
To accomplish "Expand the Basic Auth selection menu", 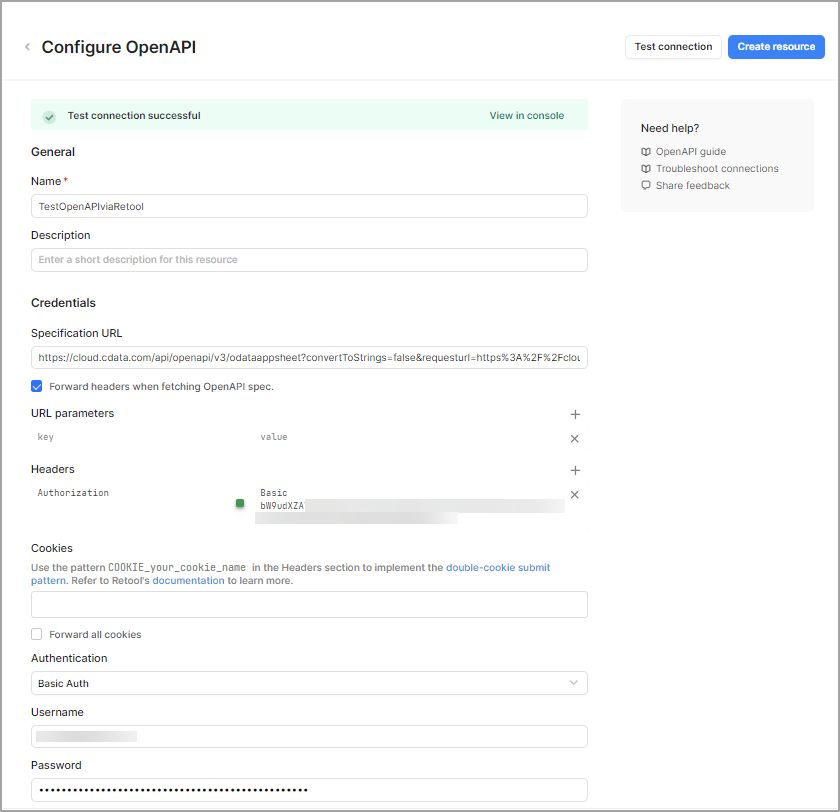I will (x=573, y=682).
